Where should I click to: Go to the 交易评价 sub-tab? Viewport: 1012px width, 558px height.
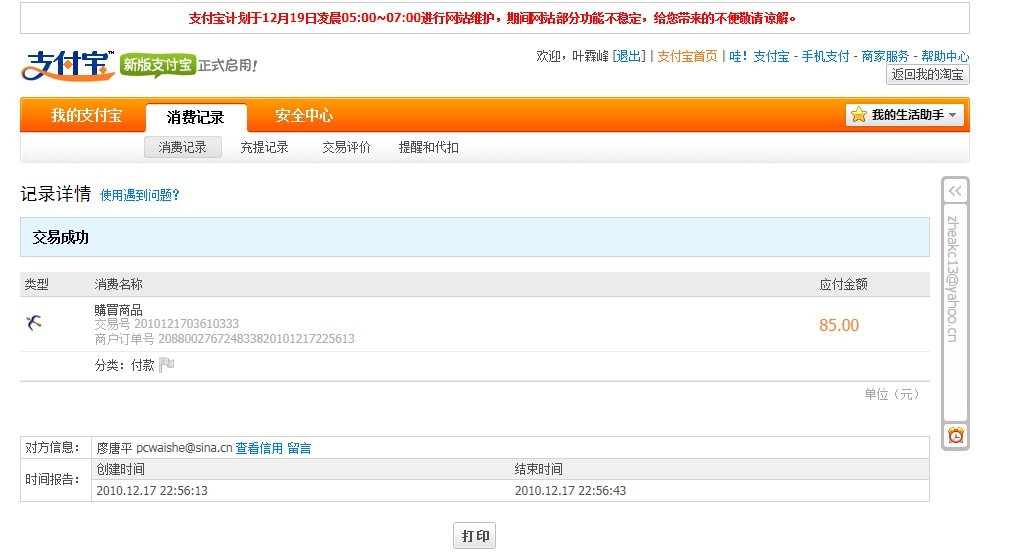[x=346, y=147]
